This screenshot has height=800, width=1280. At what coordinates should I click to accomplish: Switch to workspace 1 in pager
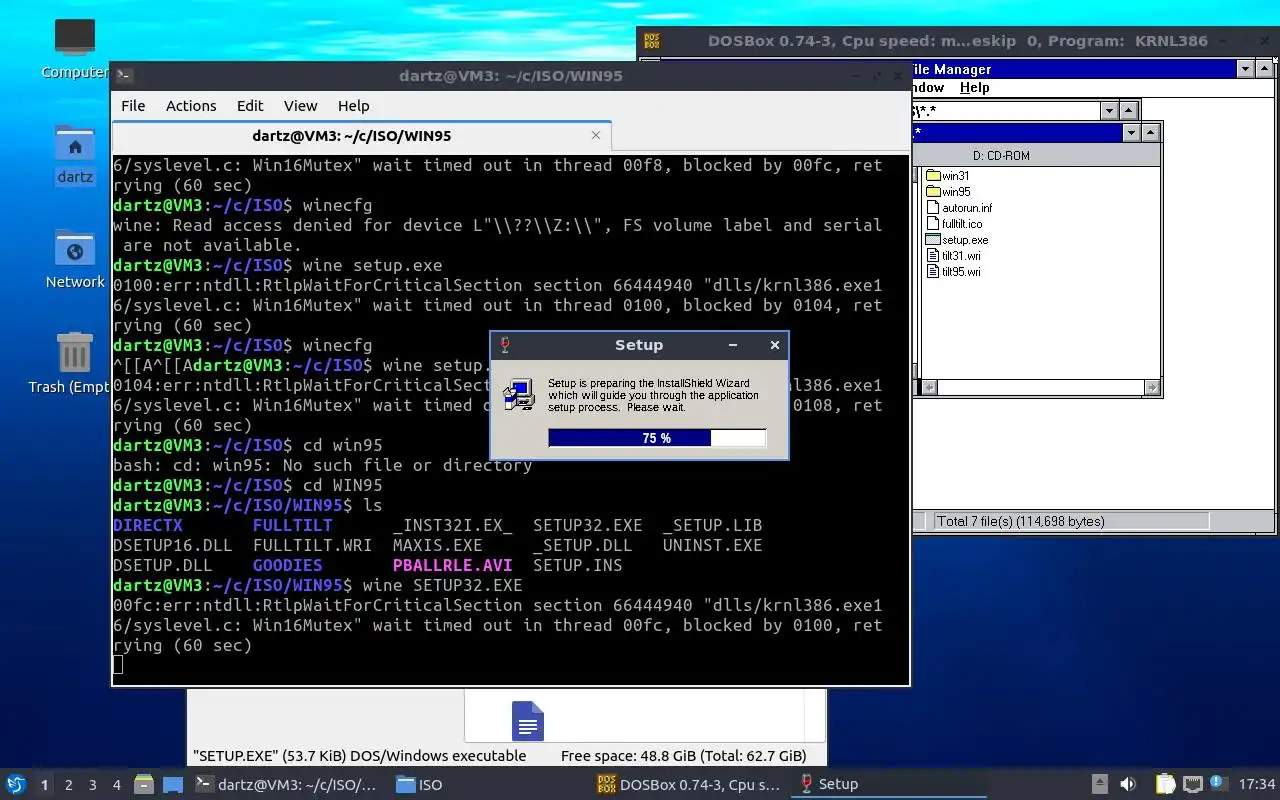tap(45, 785)
